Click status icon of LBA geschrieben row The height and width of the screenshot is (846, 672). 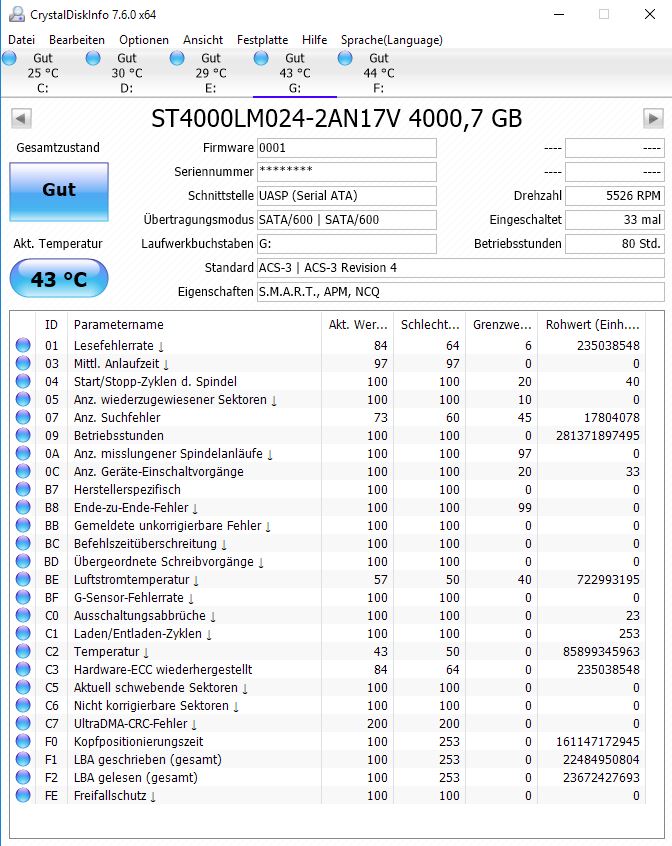[x=23, y=760]
